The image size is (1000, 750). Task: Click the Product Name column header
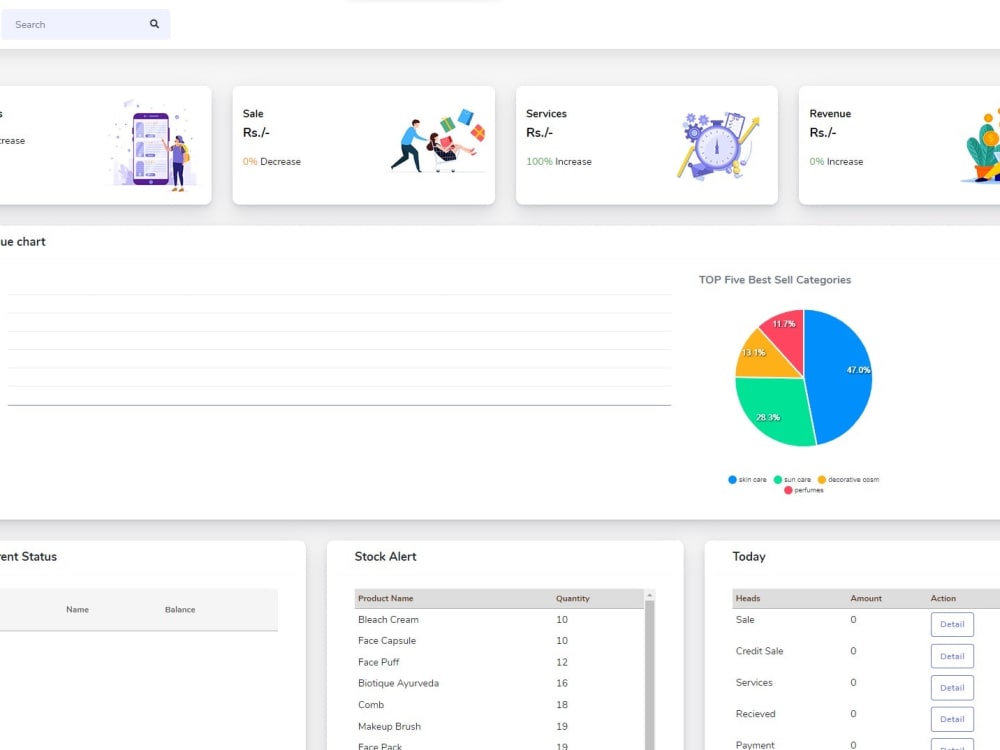[x=384, y=598]
